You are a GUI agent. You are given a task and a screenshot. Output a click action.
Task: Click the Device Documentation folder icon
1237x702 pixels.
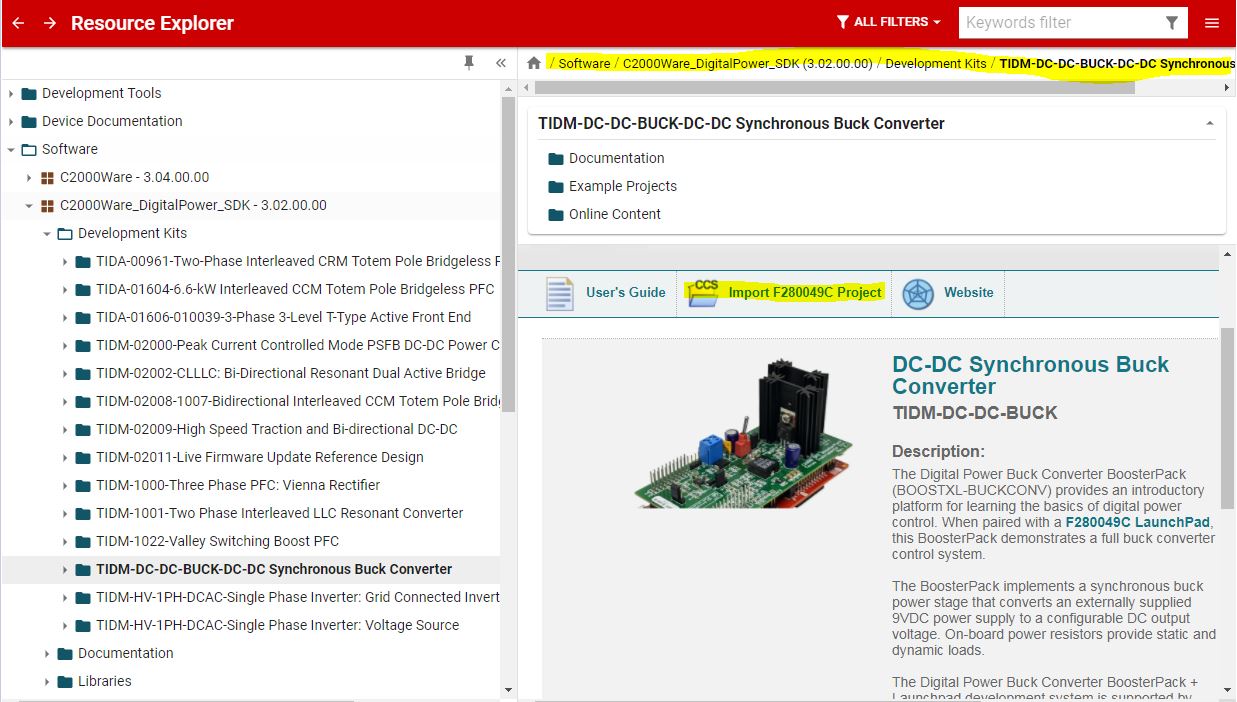(29, 121)
